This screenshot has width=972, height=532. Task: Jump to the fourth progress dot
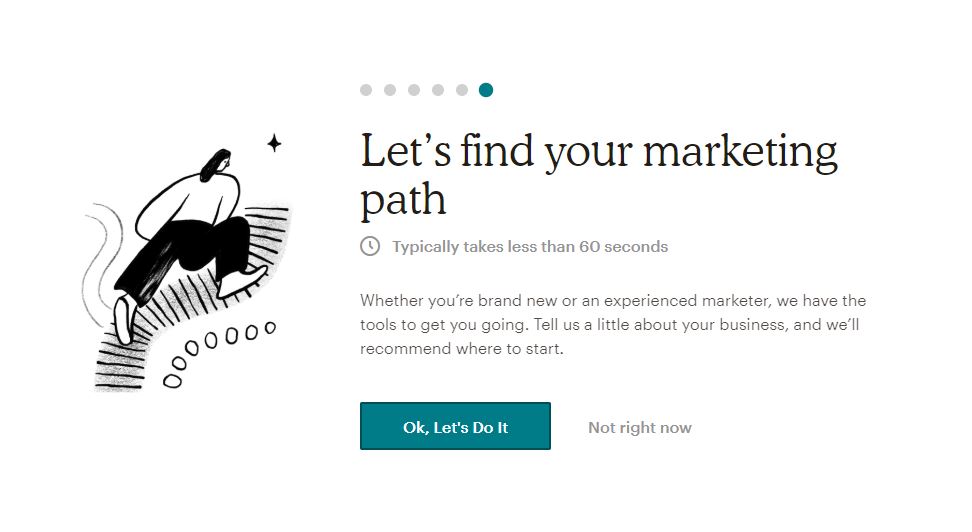(438, 90)
